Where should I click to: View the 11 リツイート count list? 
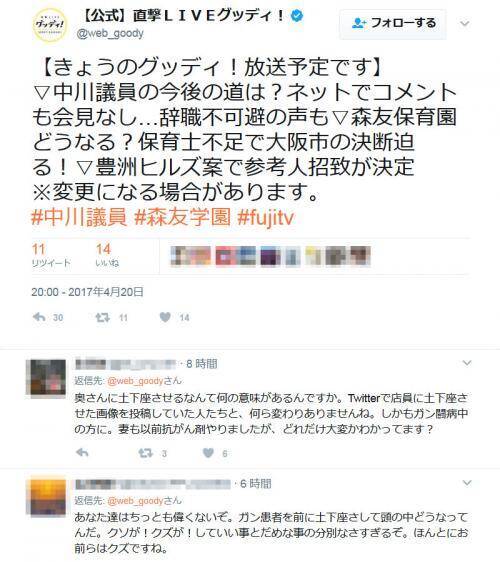(51, 255)
